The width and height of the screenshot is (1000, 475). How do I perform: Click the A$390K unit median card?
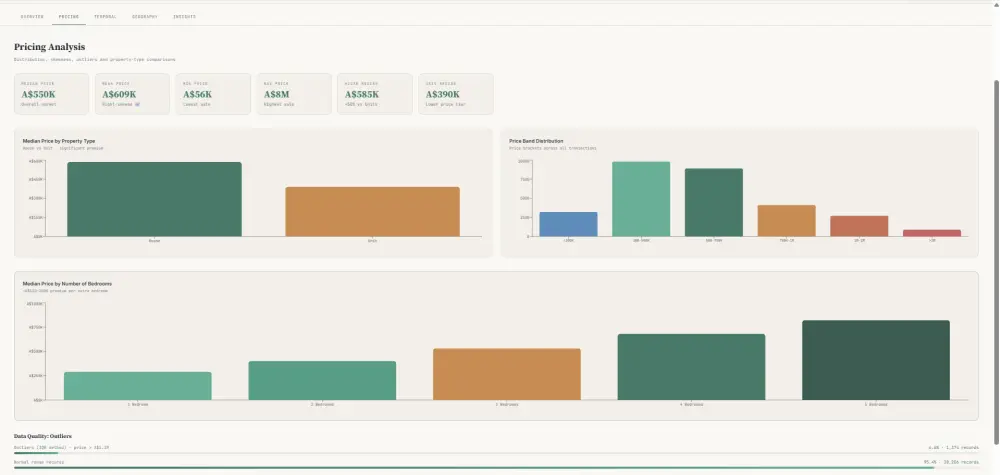(455, 94)
